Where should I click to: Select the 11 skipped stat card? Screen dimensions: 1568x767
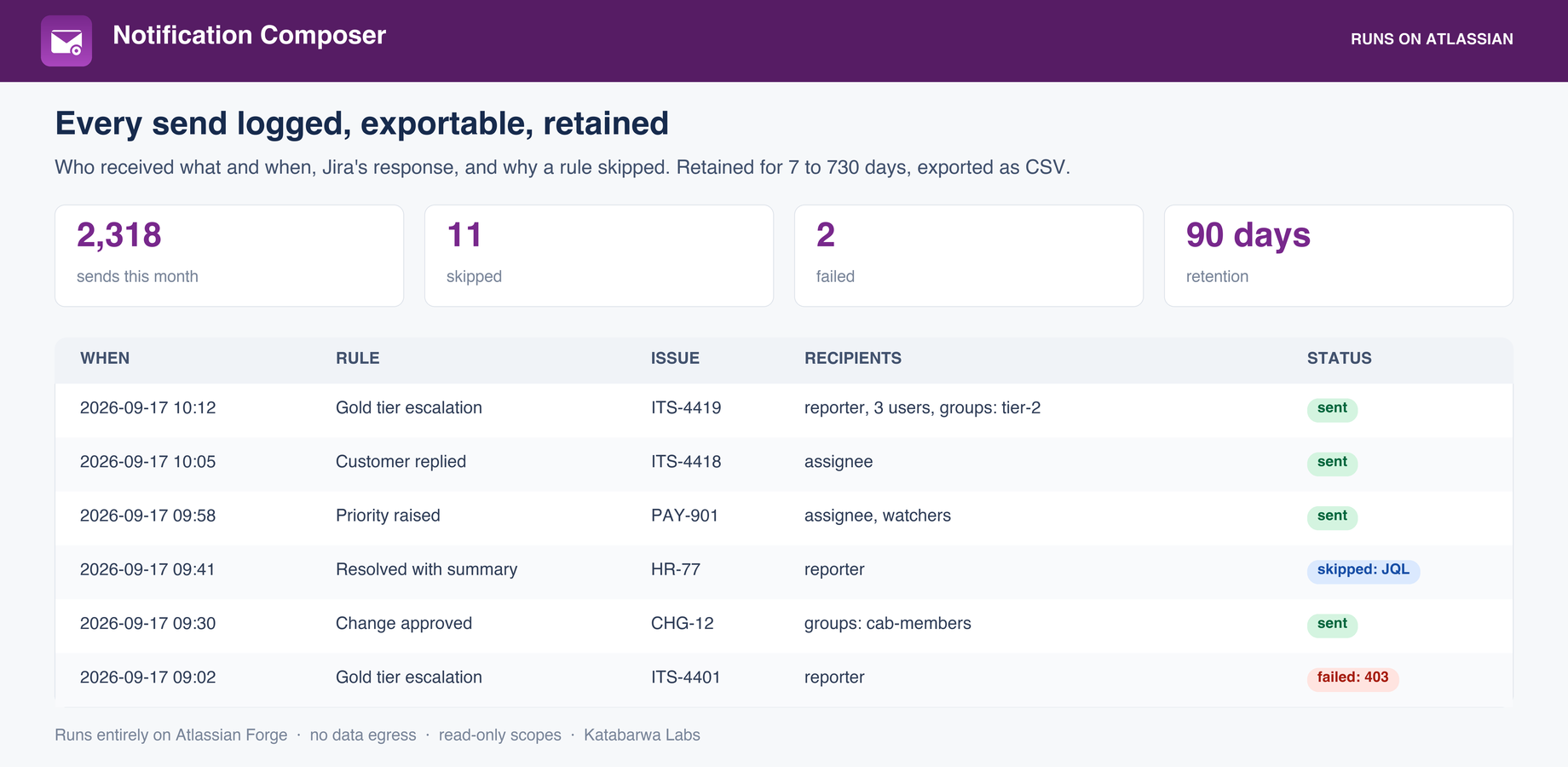(599, 256)
